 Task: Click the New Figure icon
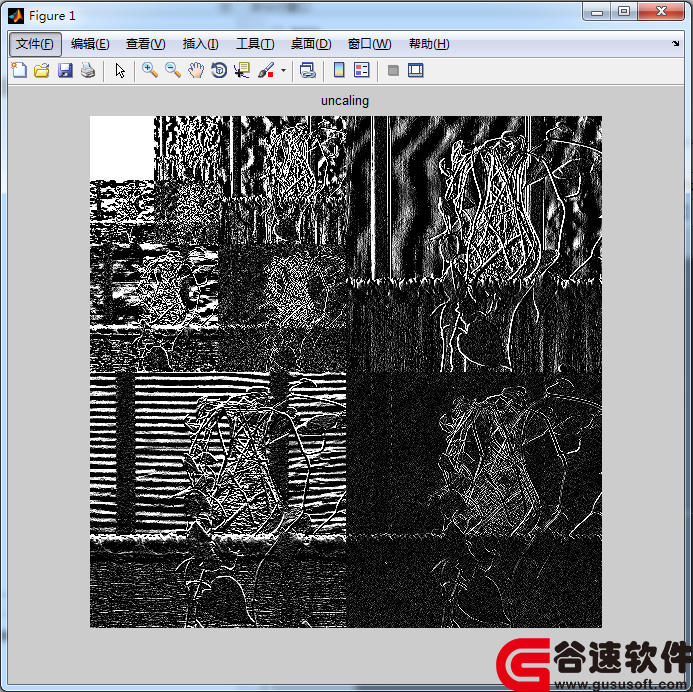19,70
